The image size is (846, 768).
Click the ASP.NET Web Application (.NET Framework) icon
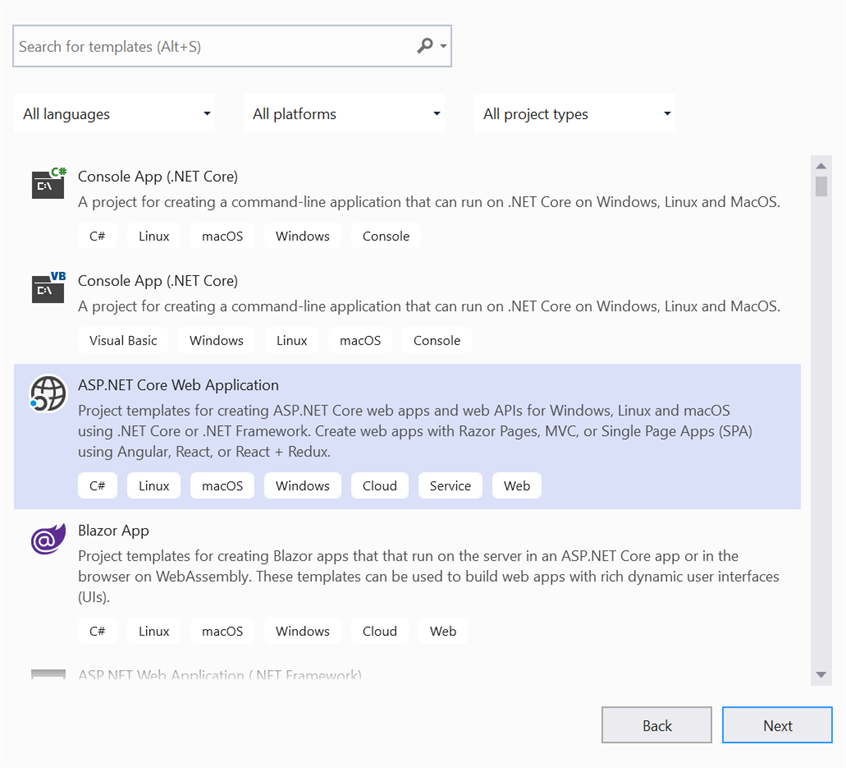click(47, 673)
